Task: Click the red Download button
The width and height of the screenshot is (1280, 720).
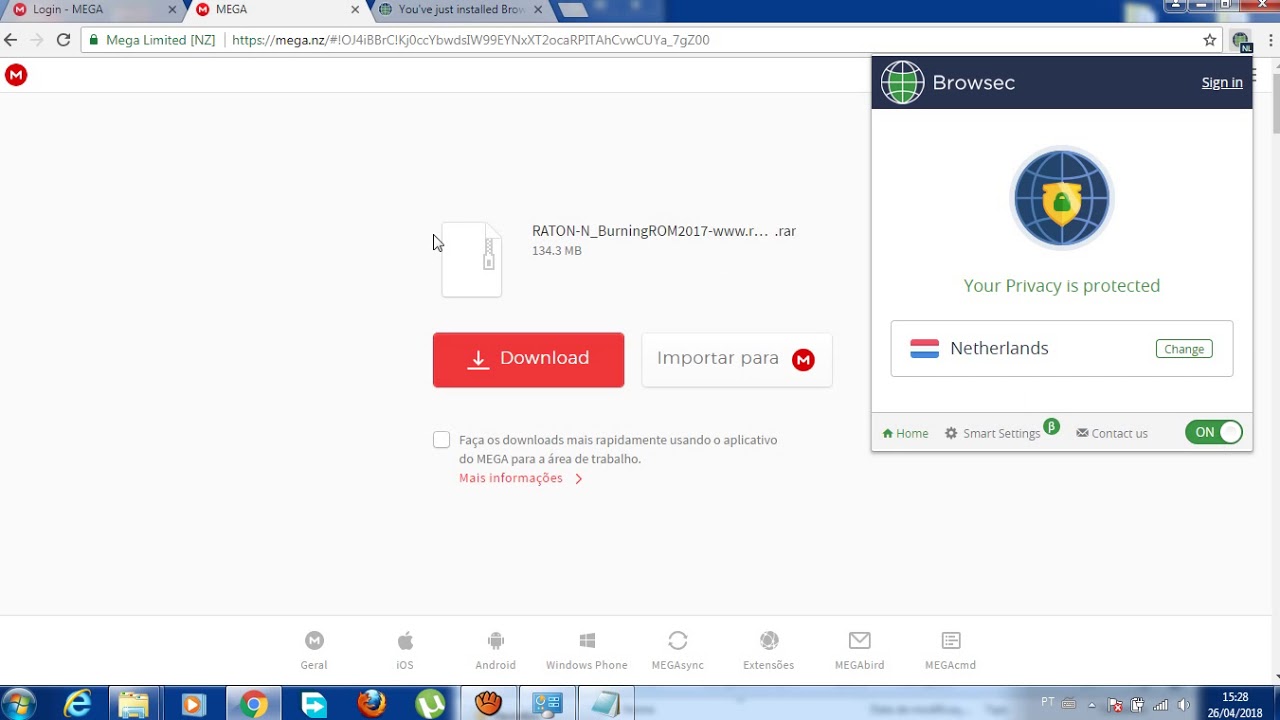Action: point(528,359)
